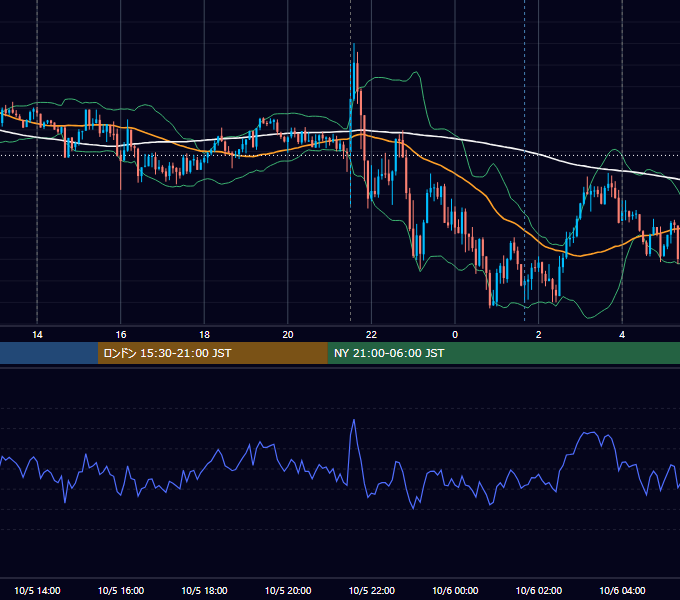680x600 pixels.
Task: Click the 10/5 16:00 date label
Action: pyautogui.click(x=121, y=590)
